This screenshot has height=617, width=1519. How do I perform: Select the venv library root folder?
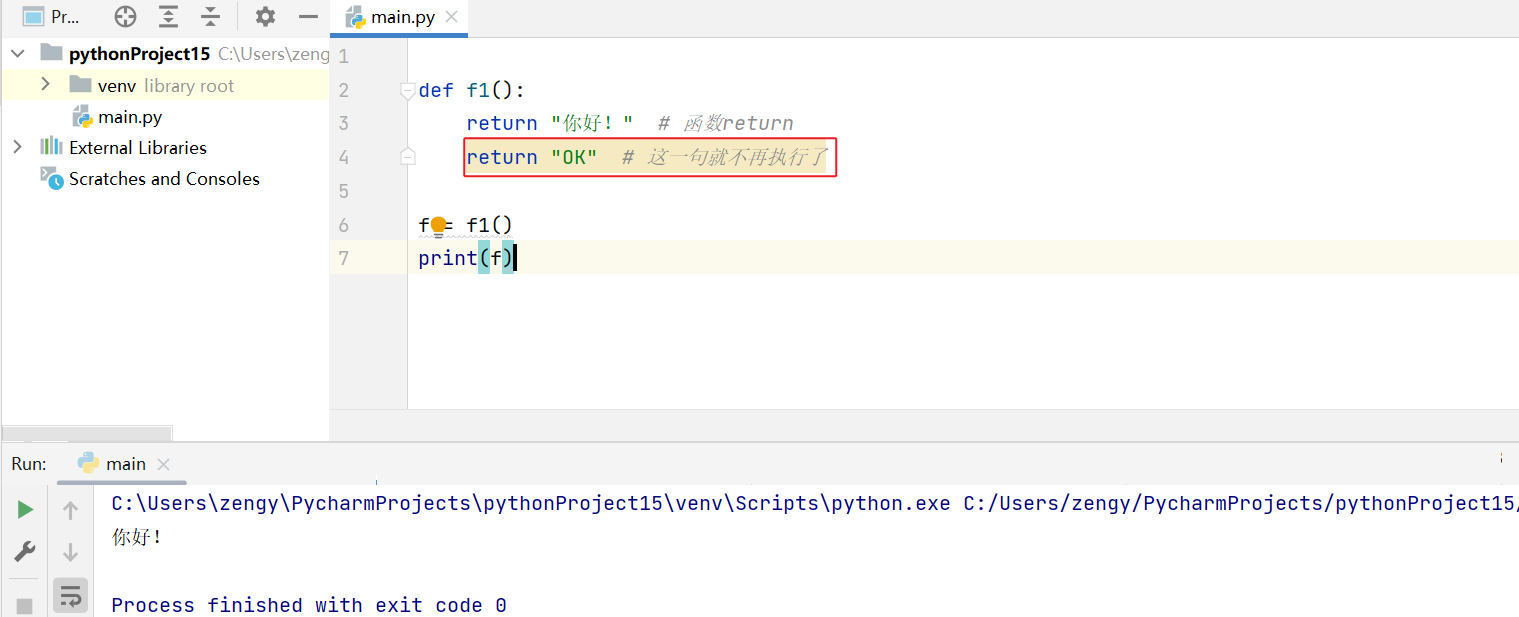click(x=165, y=86)
